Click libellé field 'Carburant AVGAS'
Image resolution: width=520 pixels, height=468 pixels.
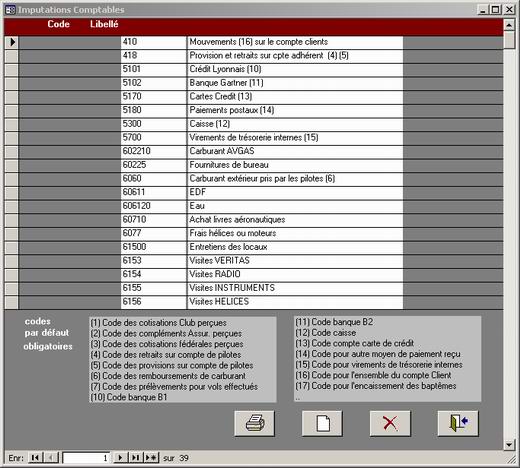click(x=295, y=151)
